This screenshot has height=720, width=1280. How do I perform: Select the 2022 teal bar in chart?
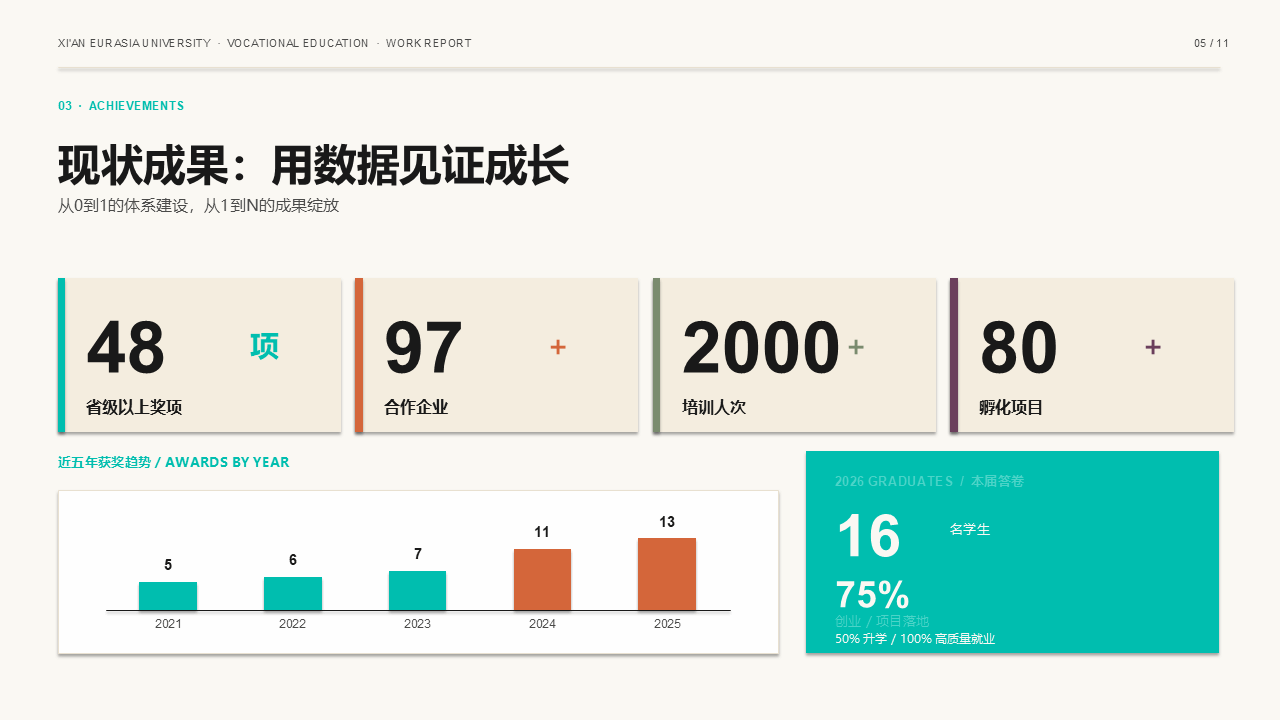pos(293,593)
